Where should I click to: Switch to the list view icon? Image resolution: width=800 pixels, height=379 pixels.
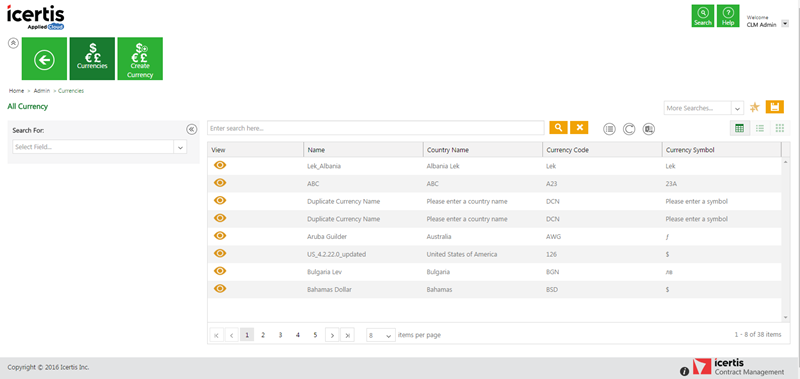click(760, 129)
